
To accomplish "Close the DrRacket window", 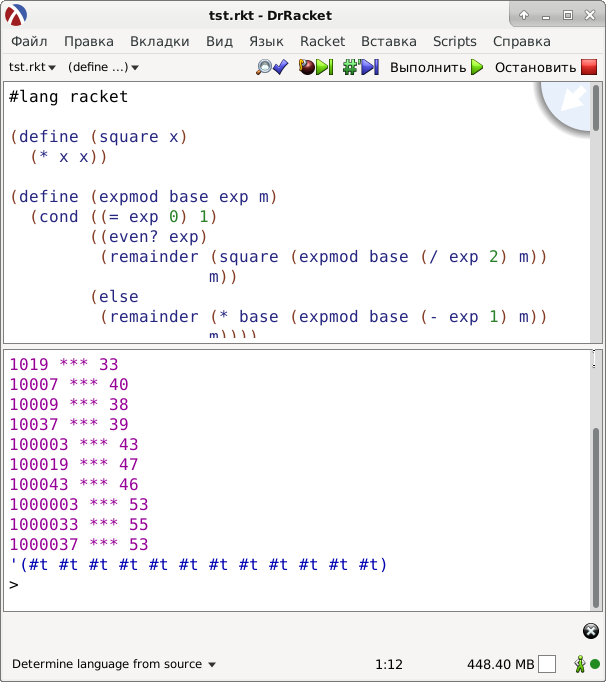I will [590, 15].
